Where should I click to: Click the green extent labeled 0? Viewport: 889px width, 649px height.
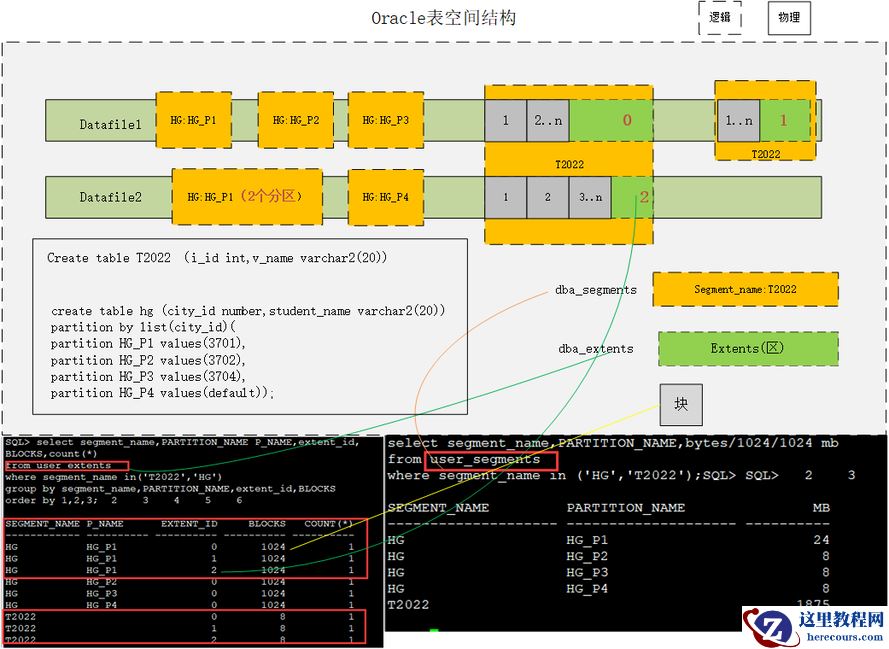pos(611,121)
